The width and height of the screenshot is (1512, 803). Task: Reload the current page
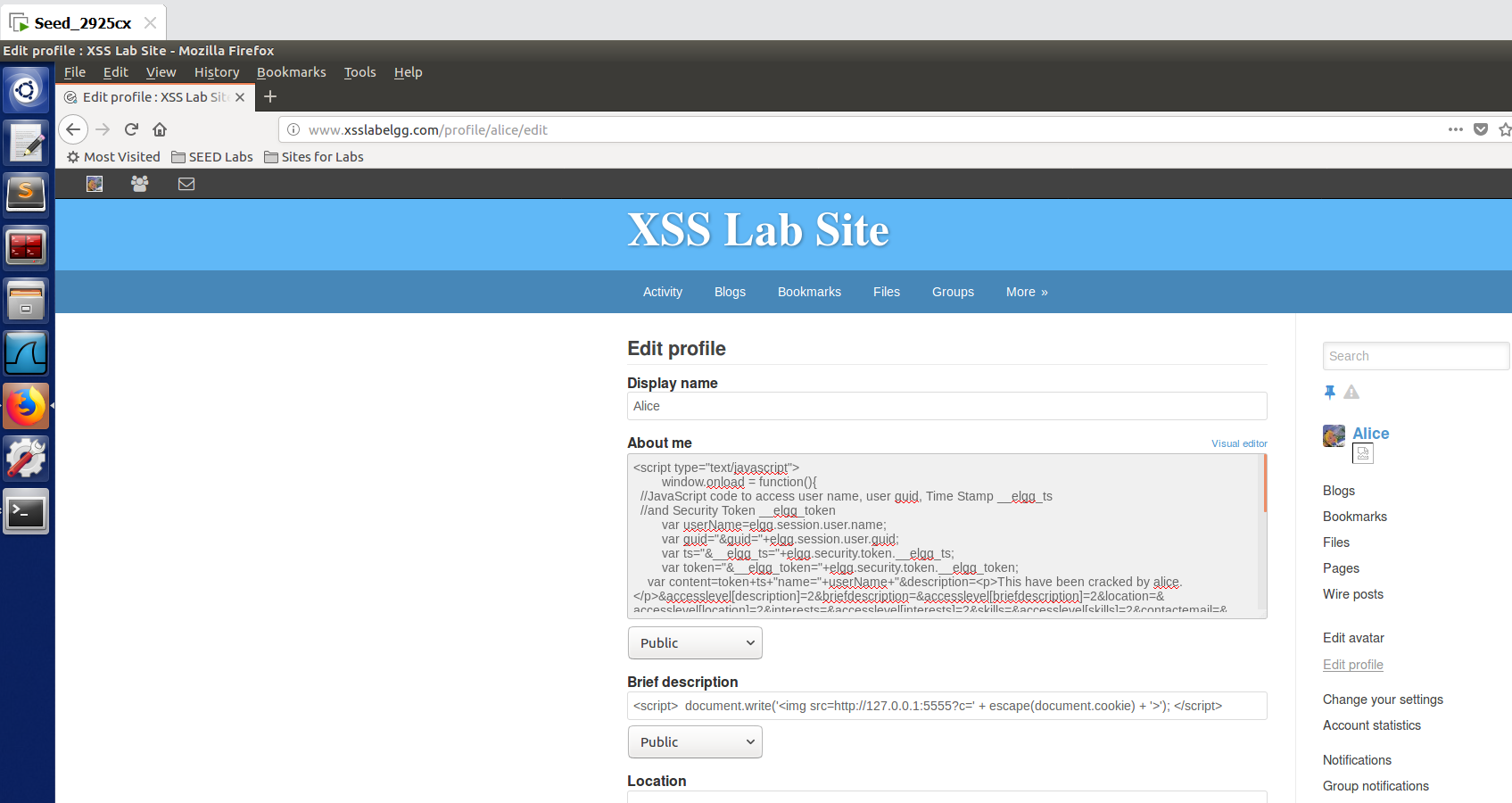pos(131,129)
